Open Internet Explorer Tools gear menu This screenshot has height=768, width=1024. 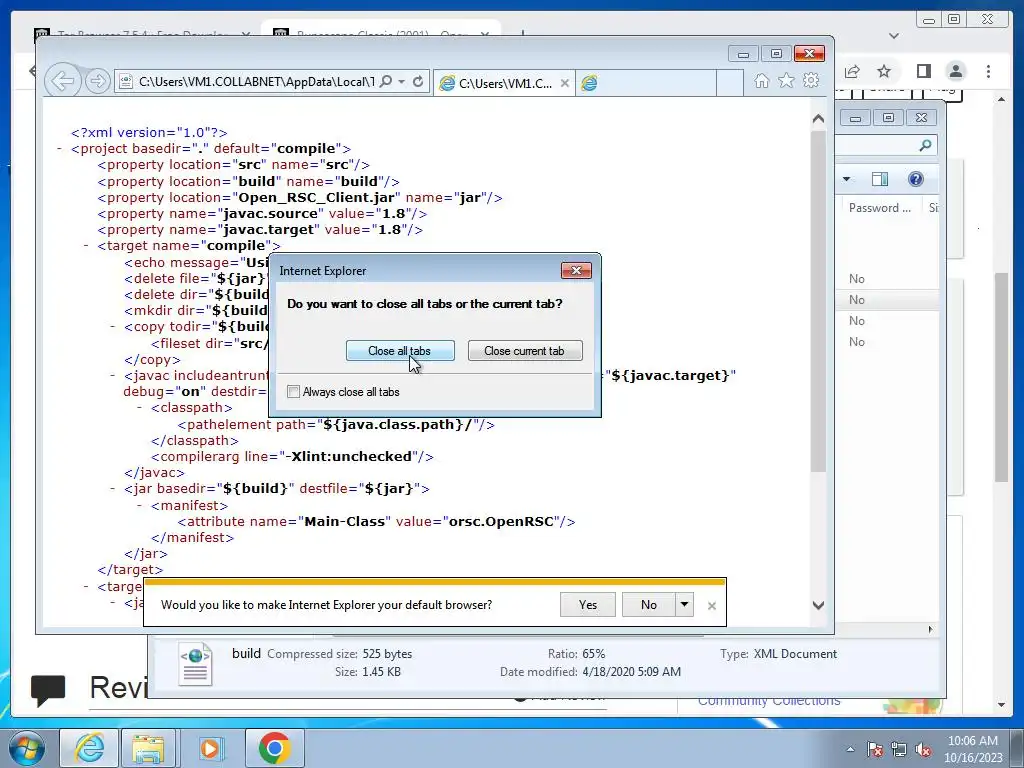point(811,81)
